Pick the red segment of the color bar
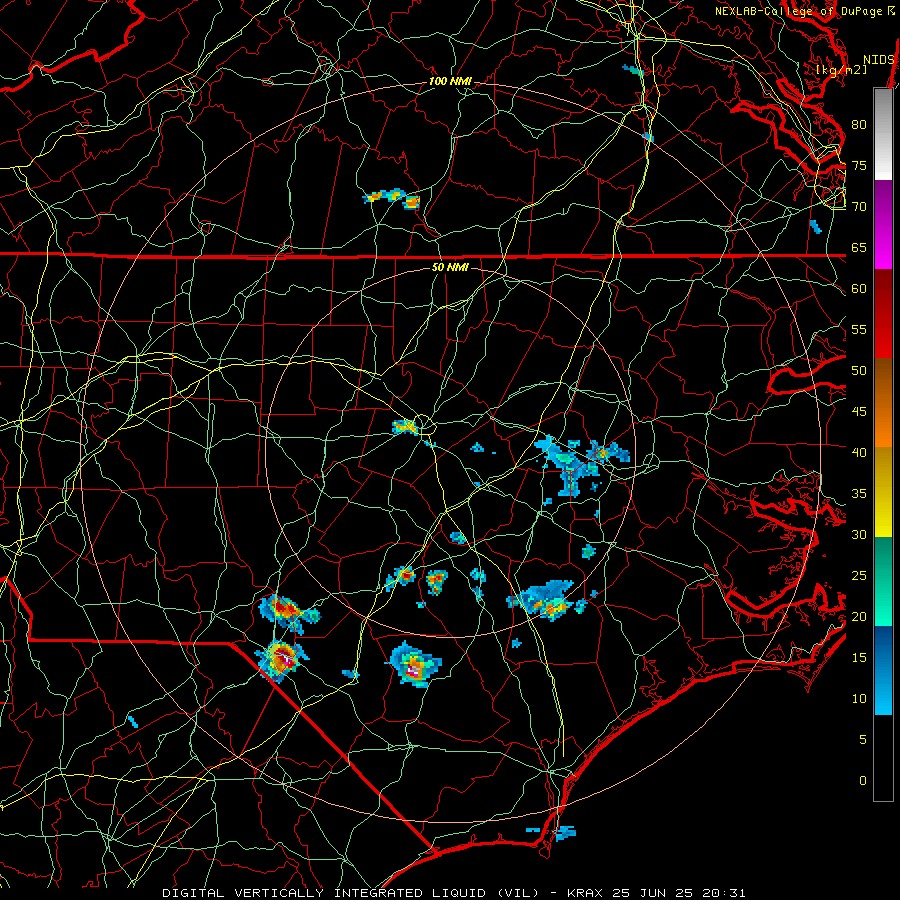Image resolution: width=900 pixels, height=900 pixels. tap(883, 314)
